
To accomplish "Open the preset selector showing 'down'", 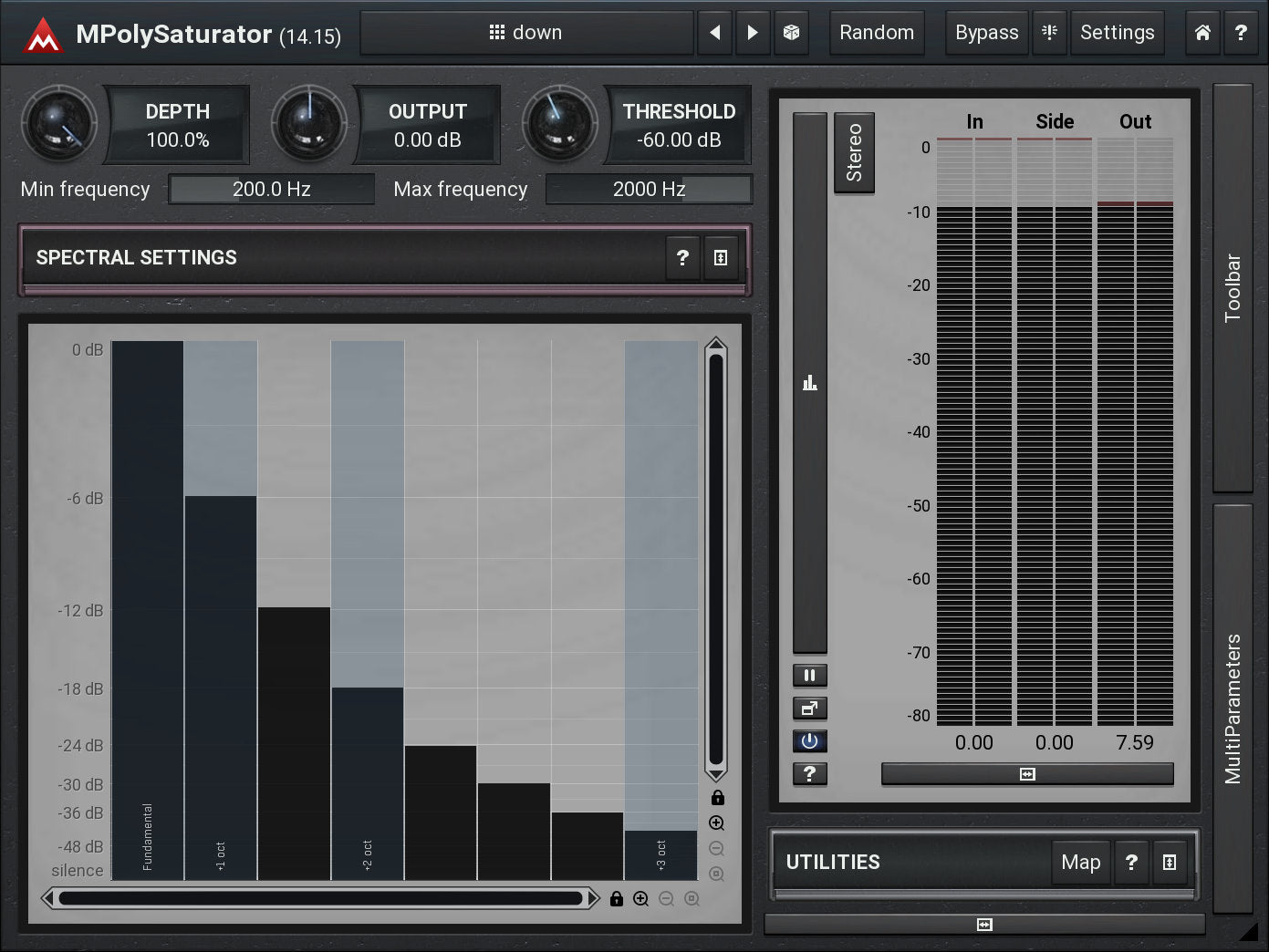I will (526, 33).
